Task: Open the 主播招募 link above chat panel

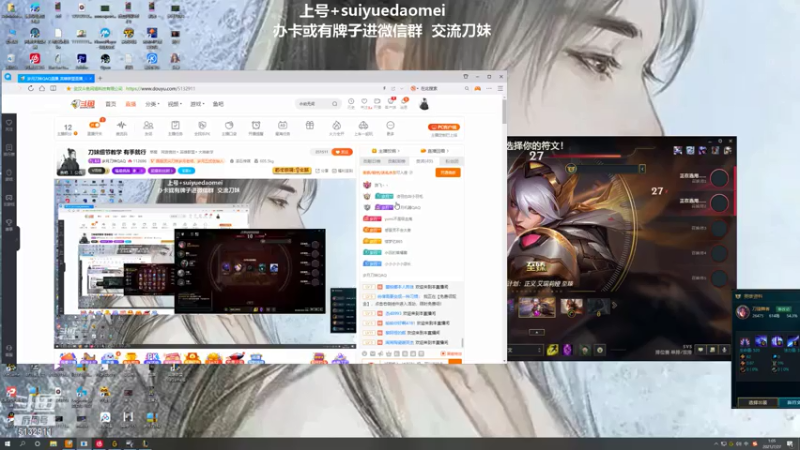Action: pos(386,151)
